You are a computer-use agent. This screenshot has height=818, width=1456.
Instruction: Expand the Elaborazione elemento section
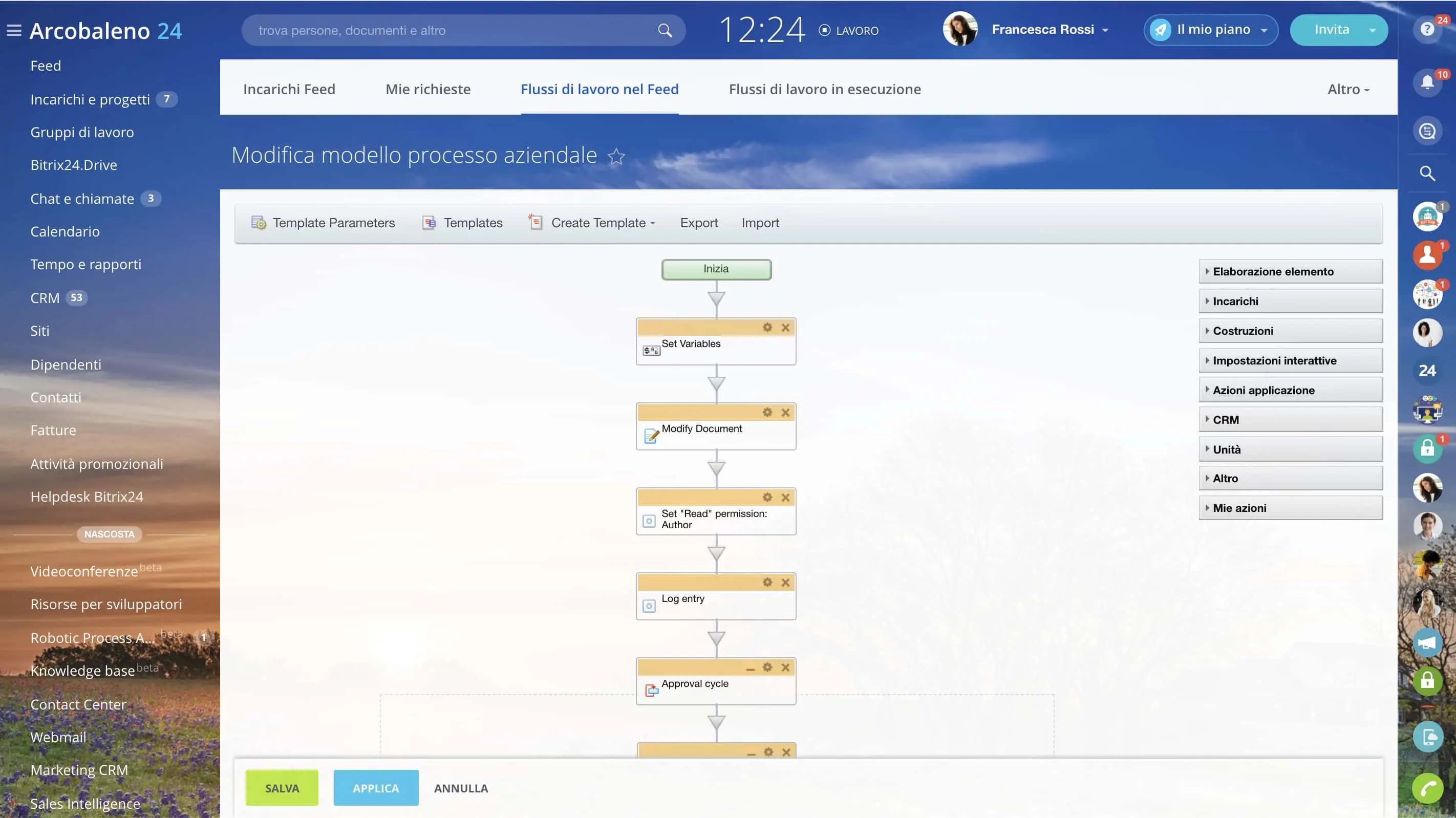[x=1291, y=271]
